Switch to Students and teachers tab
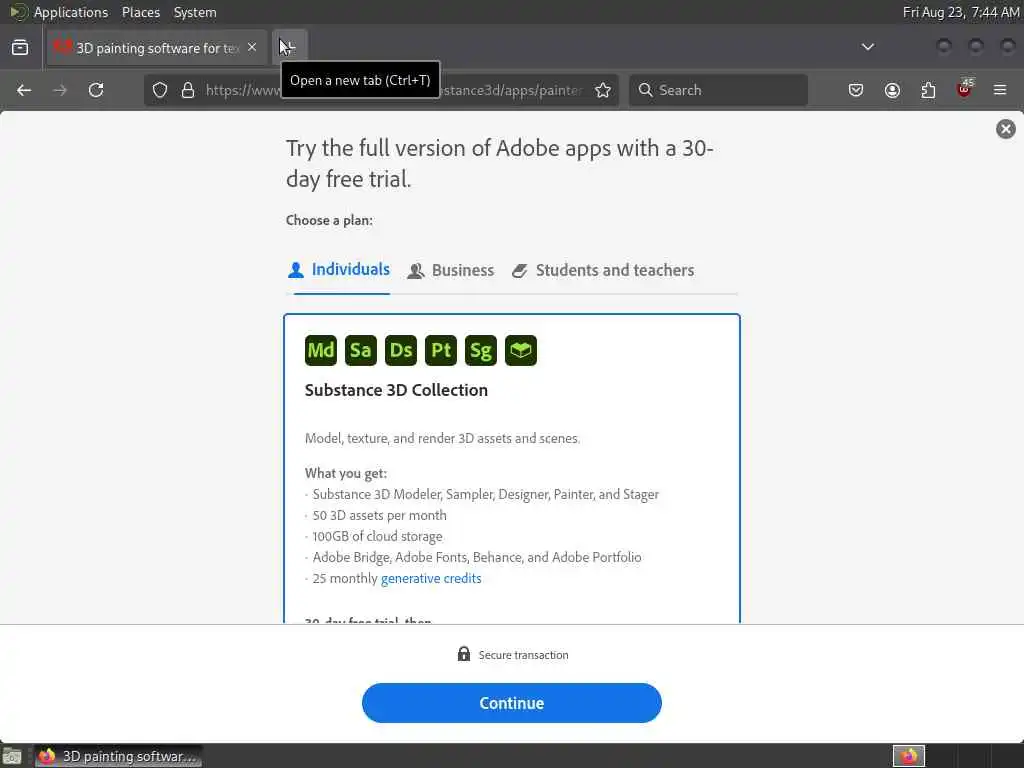Screen dimensions: 1024x768 point(603,270)
